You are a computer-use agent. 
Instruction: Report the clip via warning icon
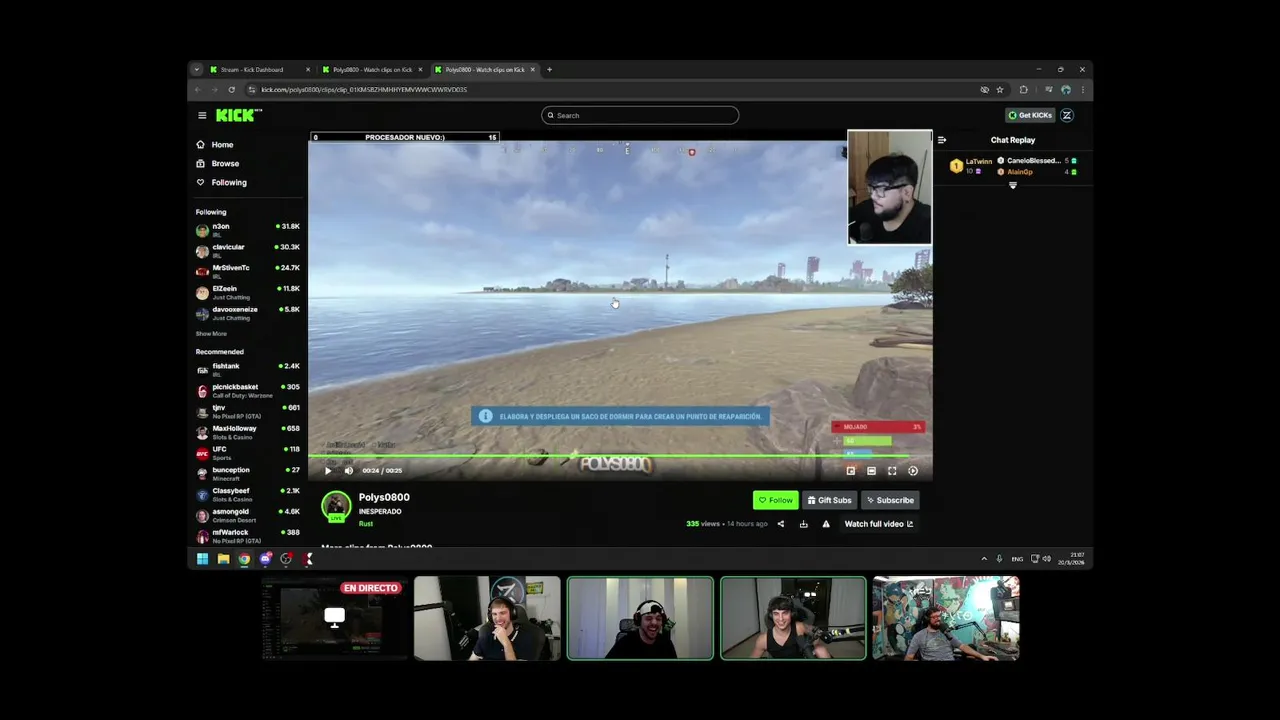[x=826, y=524]
